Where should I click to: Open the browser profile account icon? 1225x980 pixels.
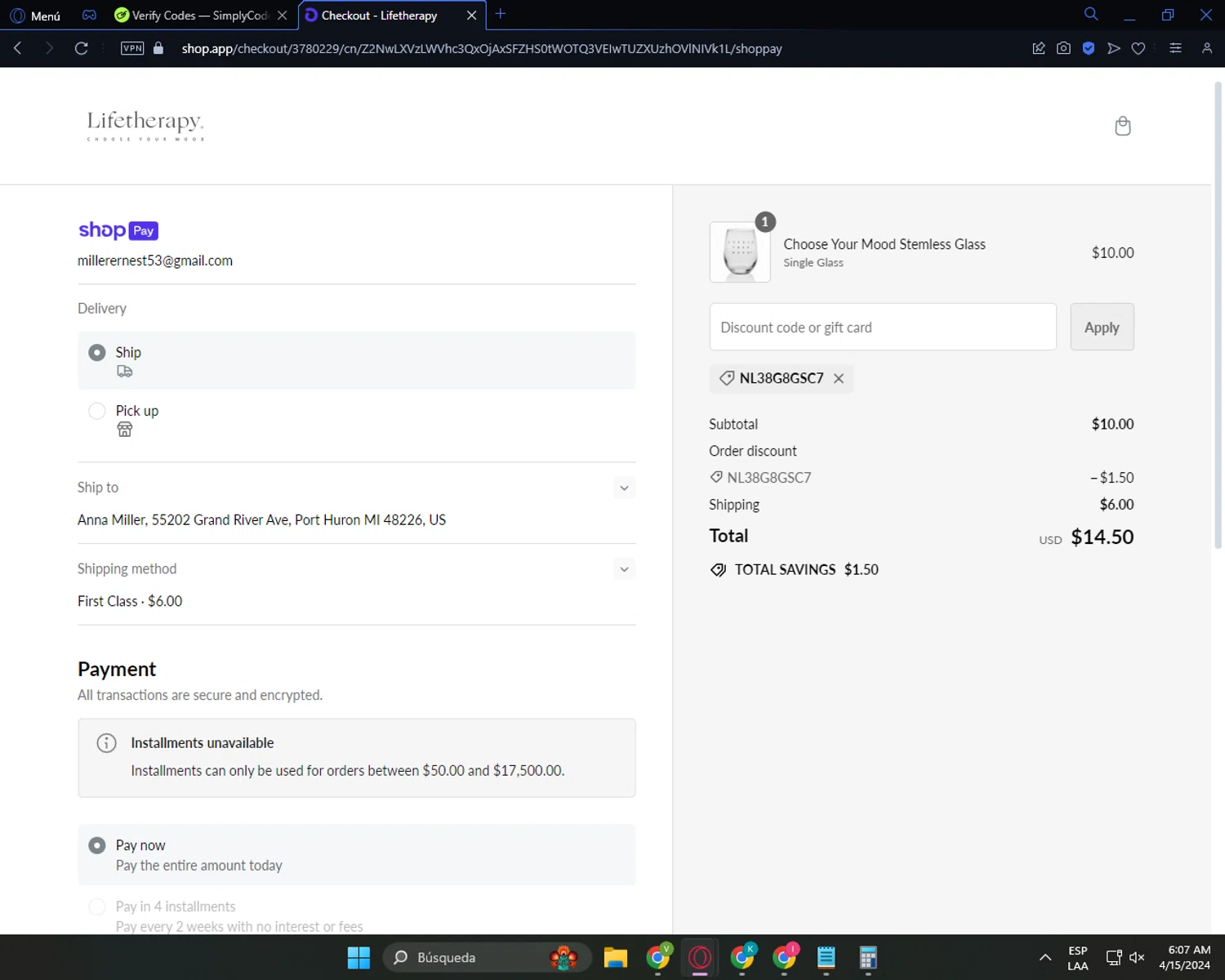click(x=1207, y=48)
